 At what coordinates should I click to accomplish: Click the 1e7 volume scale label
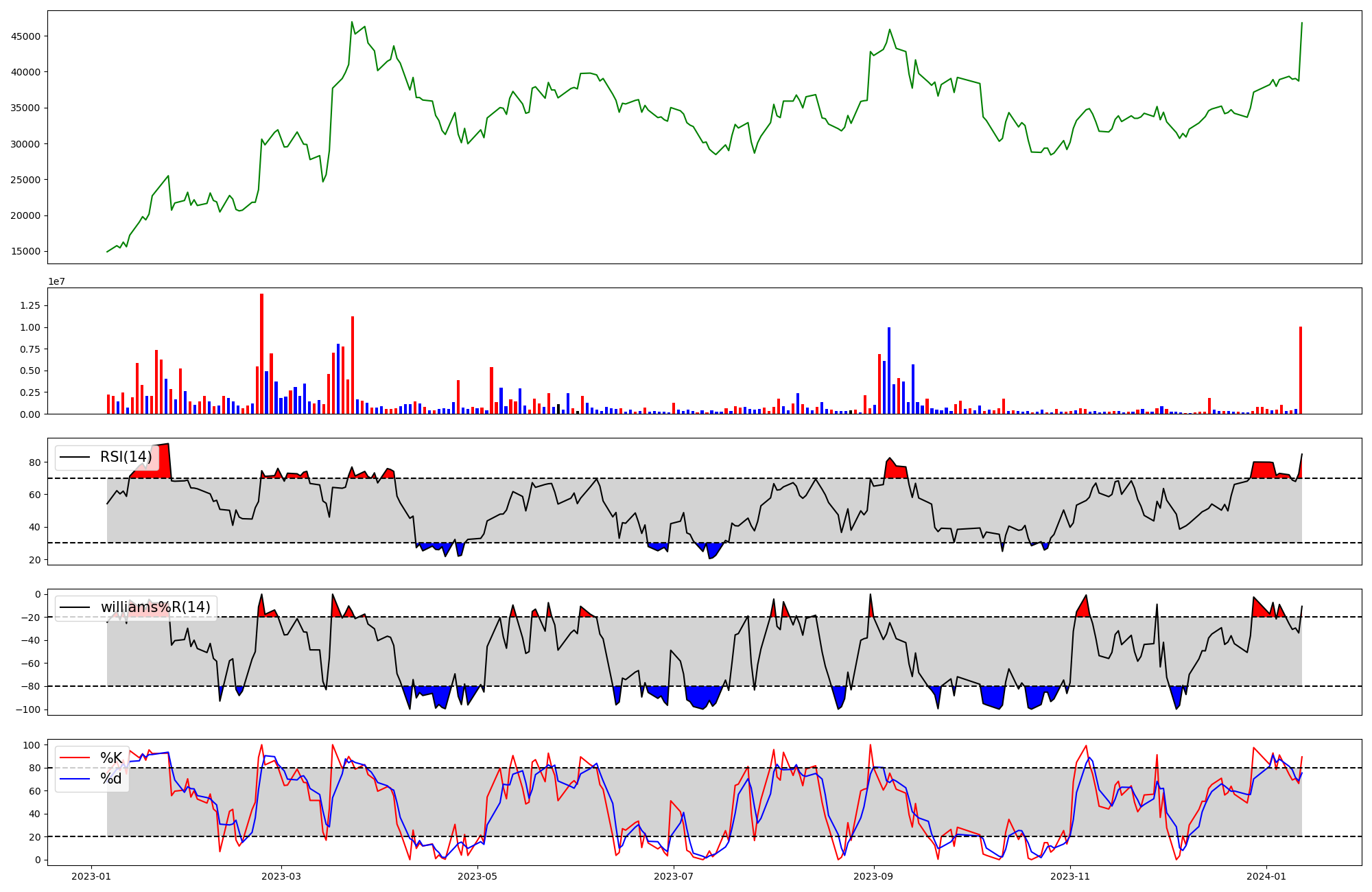[x=56, y=281]
